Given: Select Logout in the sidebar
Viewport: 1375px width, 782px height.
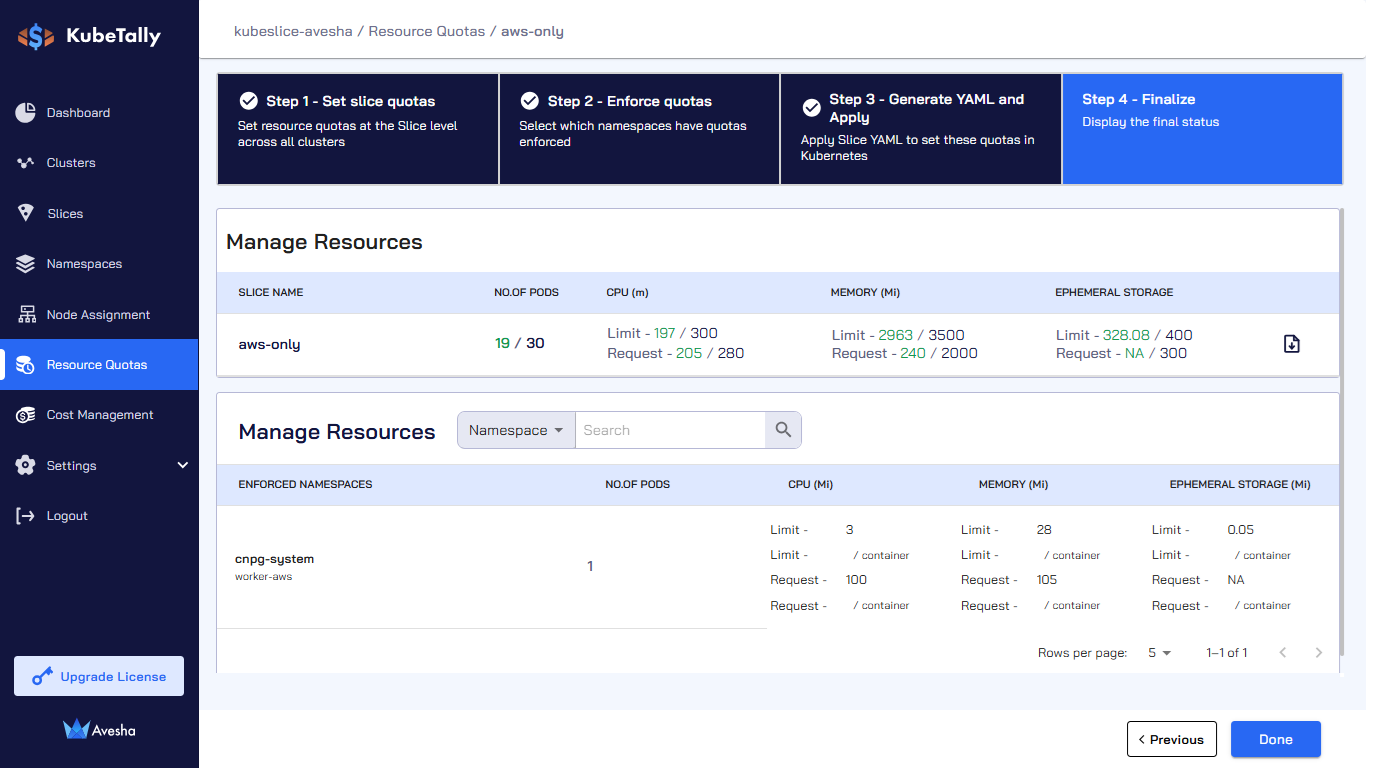Looking at the screenshot, I should [x=99, y=516].
